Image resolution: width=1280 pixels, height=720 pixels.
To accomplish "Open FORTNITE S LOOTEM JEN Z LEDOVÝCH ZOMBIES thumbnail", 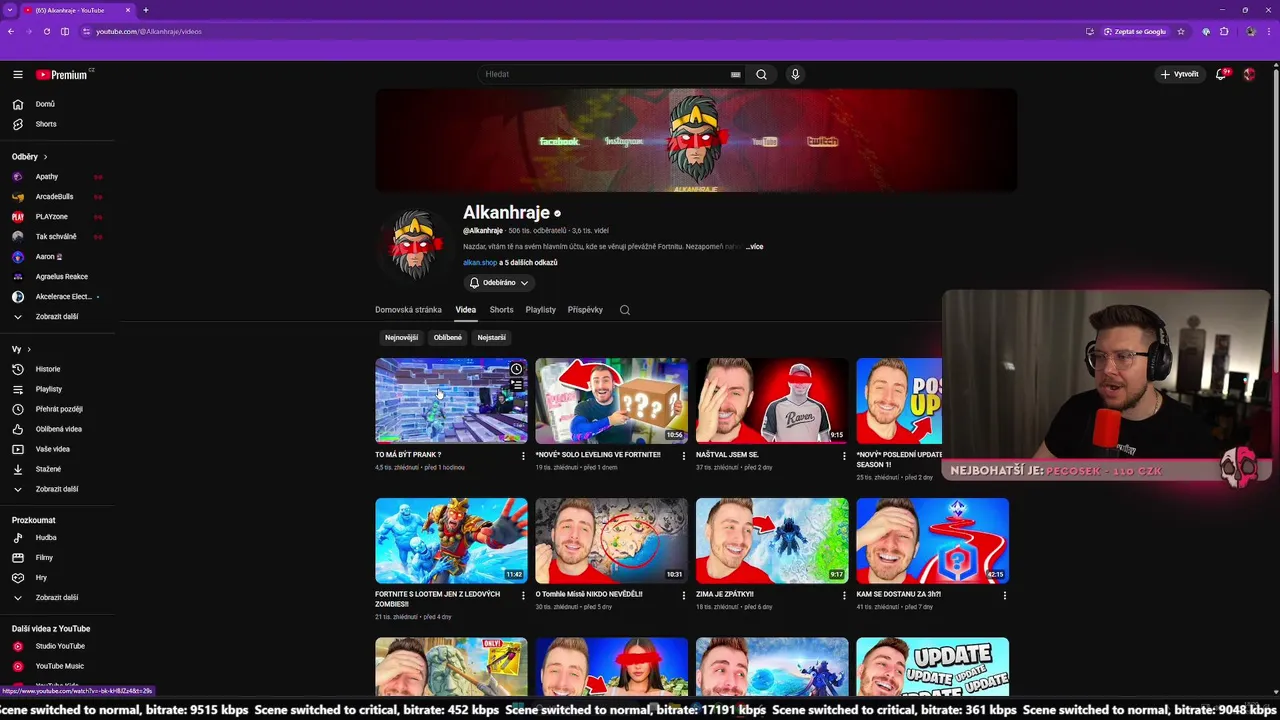I will click(x=451, y=540).
